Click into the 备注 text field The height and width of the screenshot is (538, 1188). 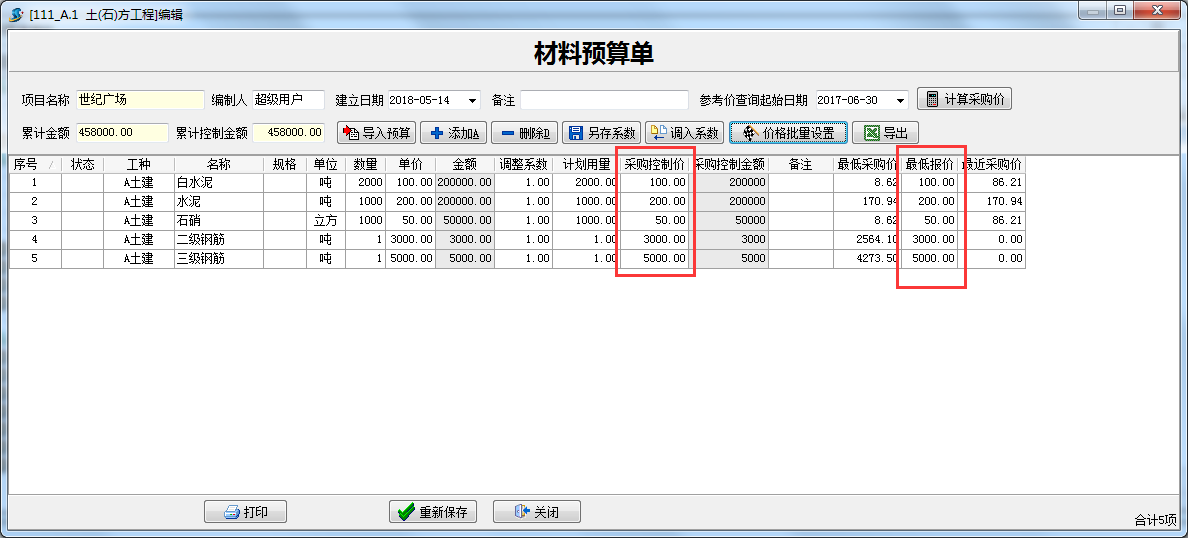[x=604, y=100]
